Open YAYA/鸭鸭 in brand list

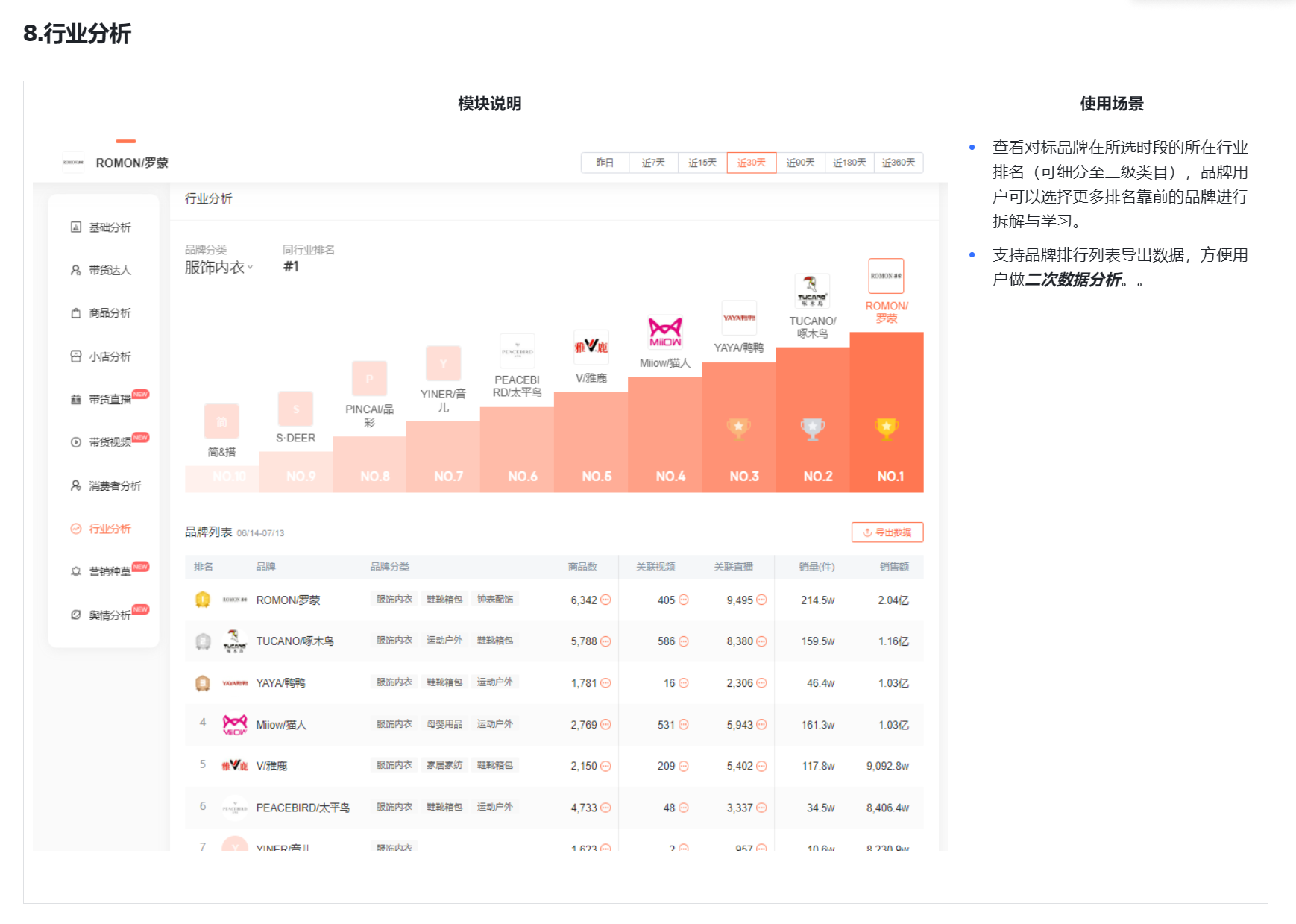pyautogui.click(x=280, y=683)
